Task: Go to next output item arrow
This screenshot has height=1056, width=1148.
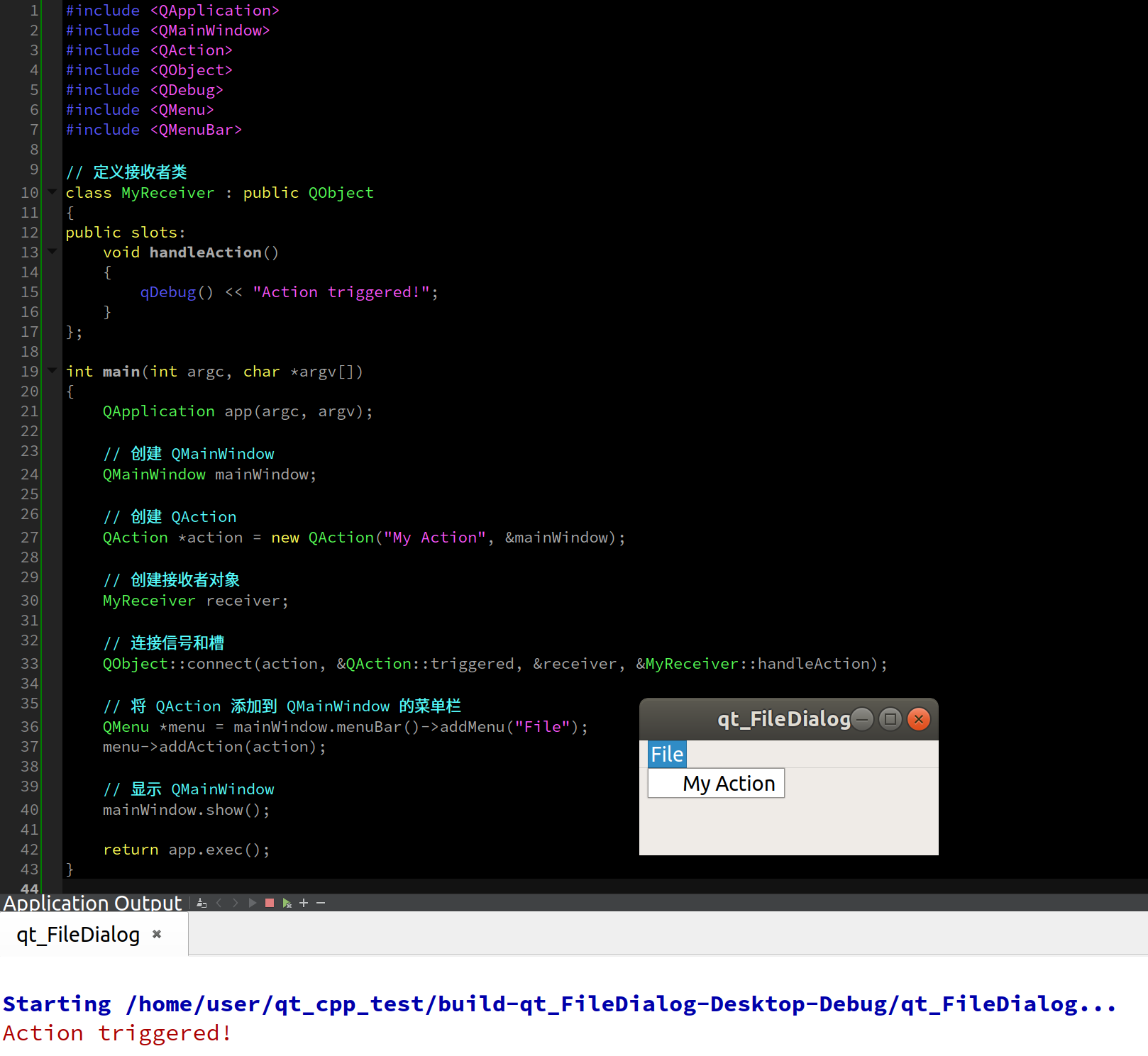Action: 235,903
